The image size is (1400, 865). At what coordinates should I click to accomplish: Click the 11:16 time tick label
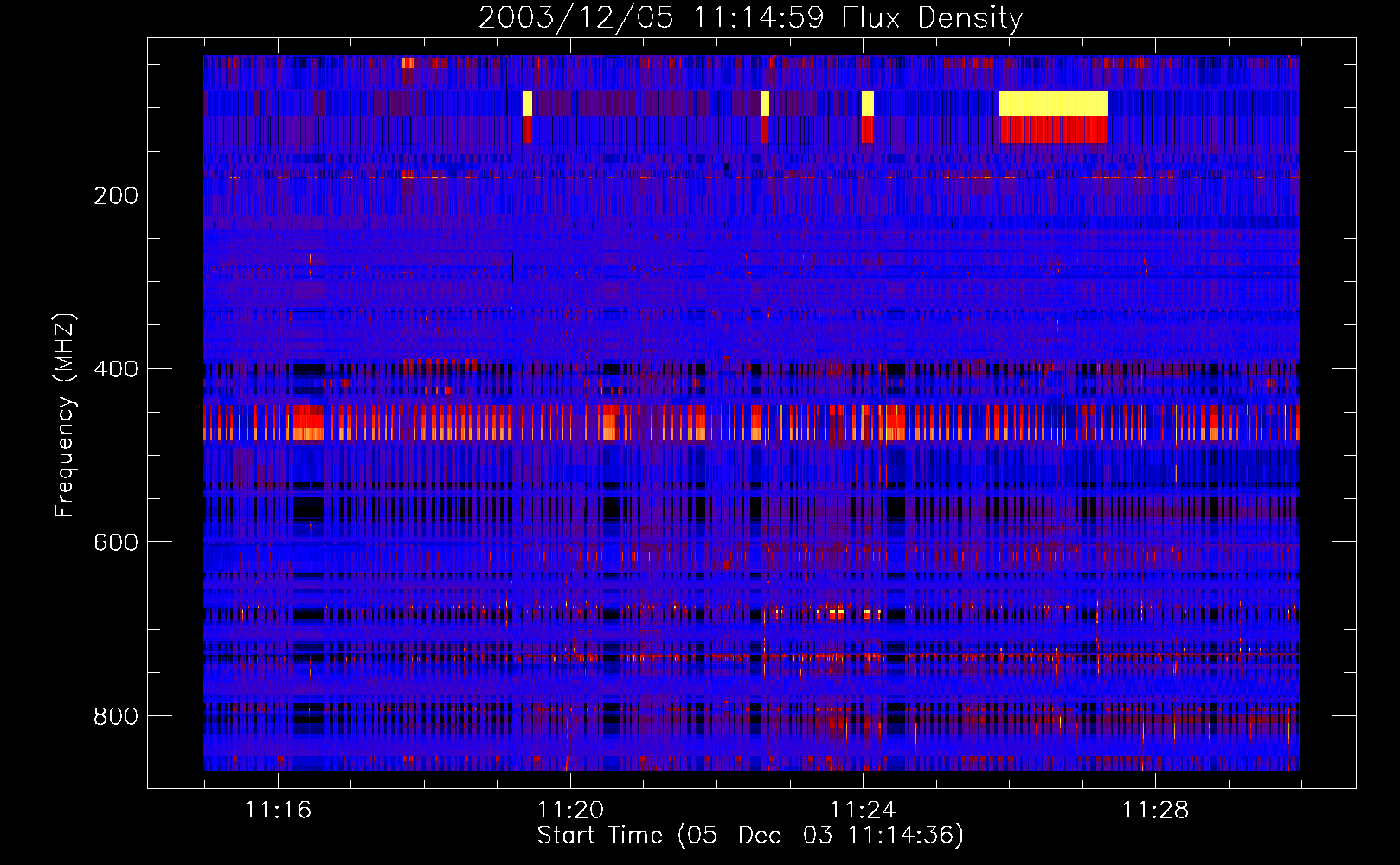pyautogui.click(x=278, y=811)
